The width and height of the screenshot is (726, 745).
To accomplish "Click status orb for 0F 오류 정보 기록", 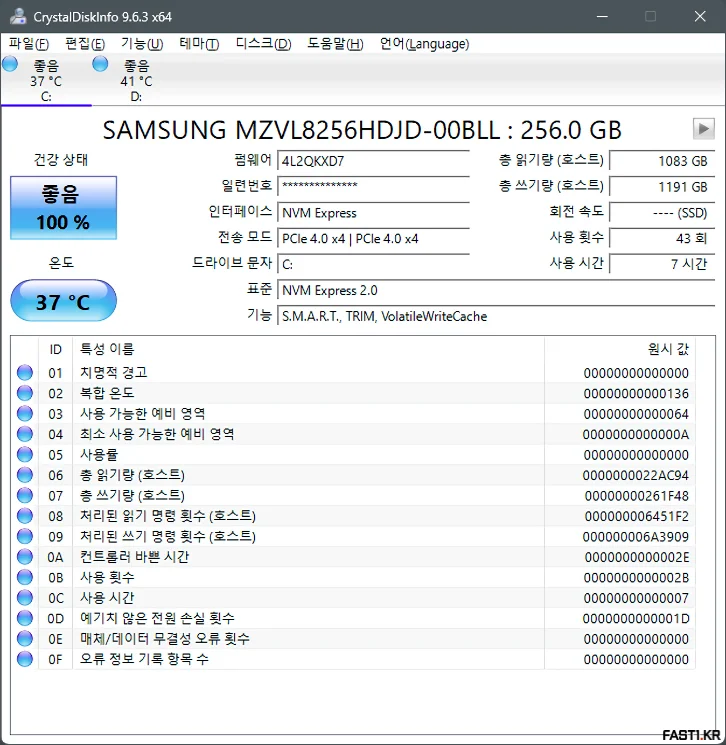I will pyautogui.click(x=25, y=659).
